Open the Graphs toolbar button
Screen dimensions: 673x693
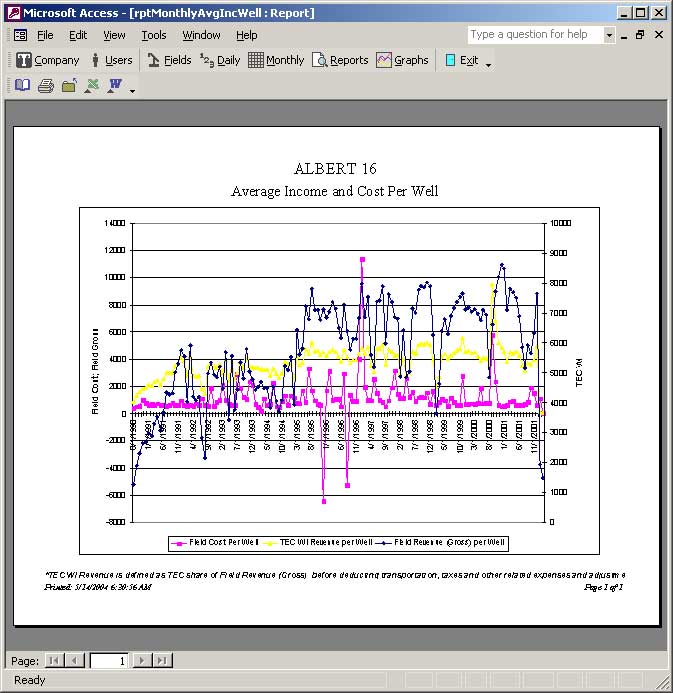pyautogui.click(x=402, y=60)
